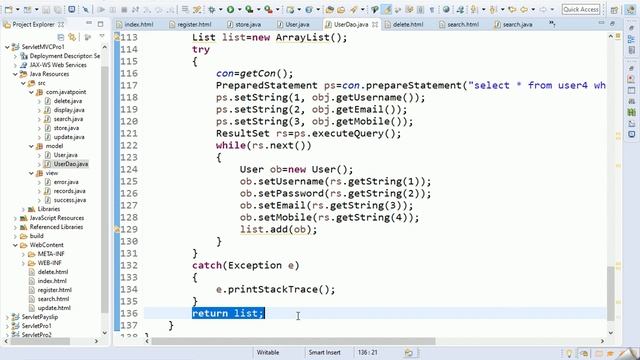Viewport: 640px width, 360px height.
Task: Switch to the delete.html tab
Action: coord(404,24)
